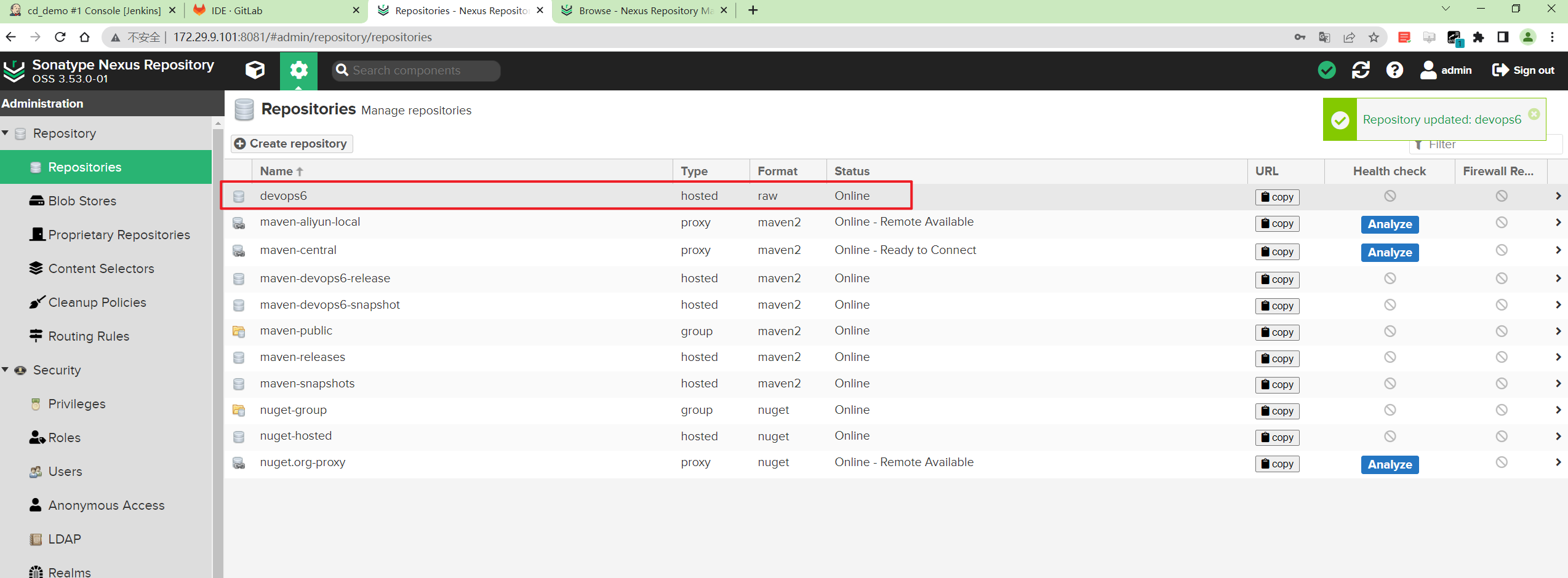Sort by the Type column header

pyautogui.click(x=711, y=171)
